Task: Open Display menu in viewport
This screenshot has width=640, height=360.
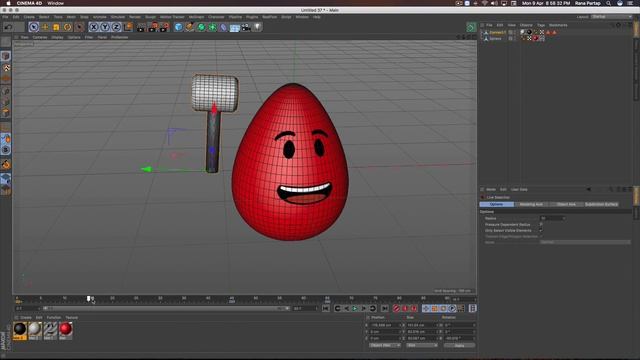Action: coord(57,37)
